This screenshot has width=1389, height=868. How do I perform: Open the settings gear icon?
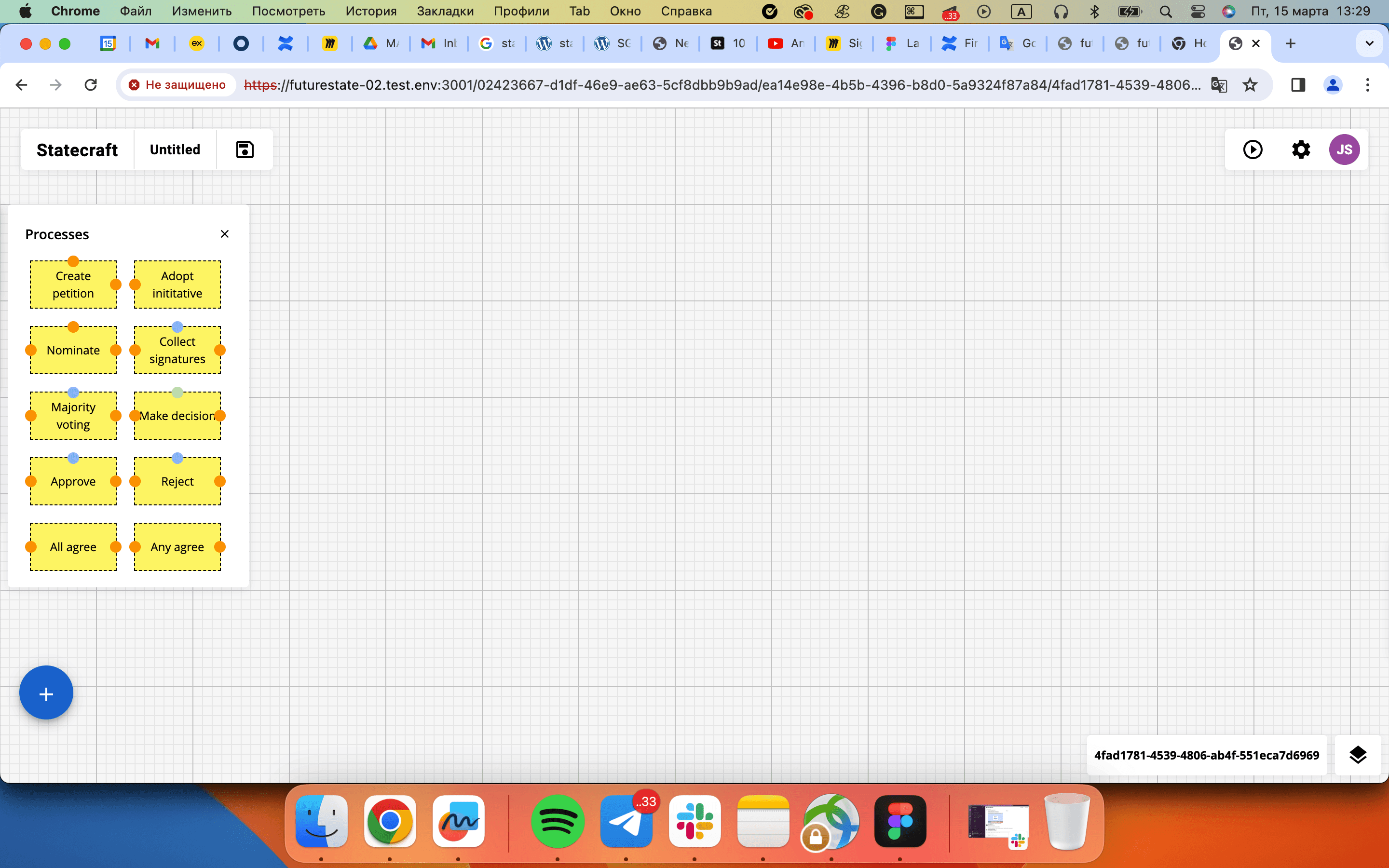click(1301, 149)
